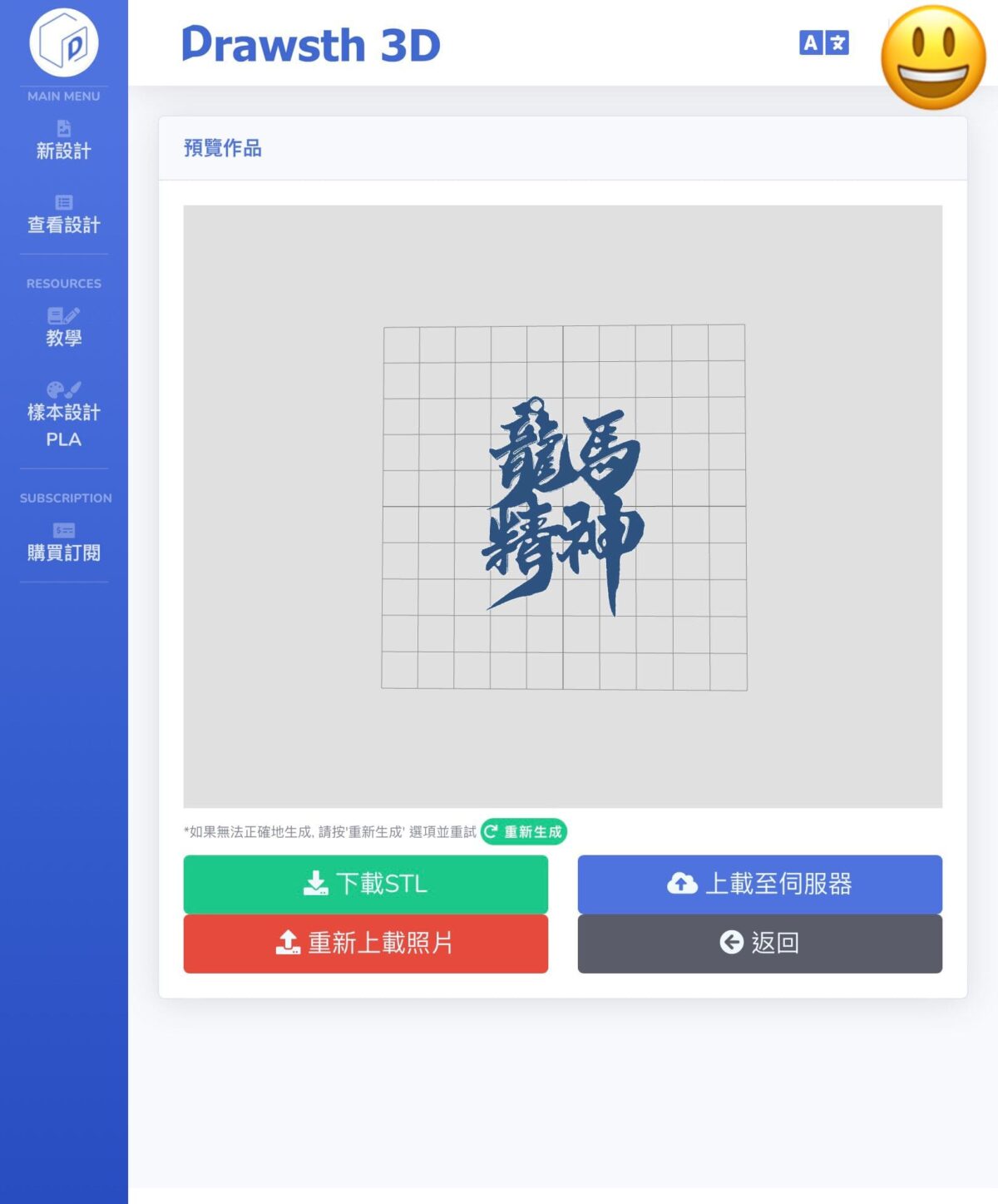998x1204 pixels.
Task: Click the 教學 tutorial pencil icon
Action: [x=64, y=315]
